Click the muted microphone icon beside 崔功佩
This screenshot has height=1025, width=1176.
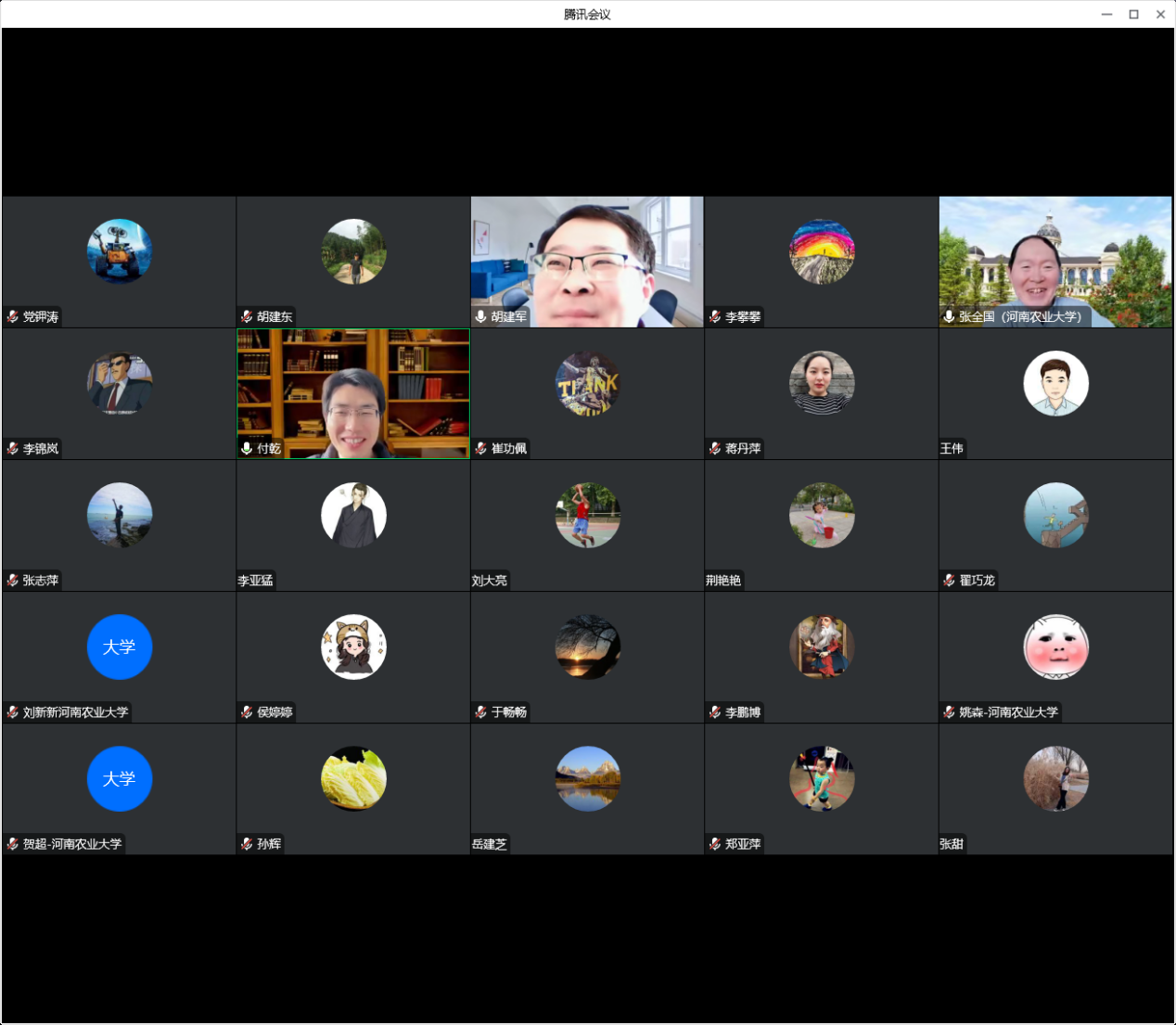pyautogui.click(x=480, y=449)
